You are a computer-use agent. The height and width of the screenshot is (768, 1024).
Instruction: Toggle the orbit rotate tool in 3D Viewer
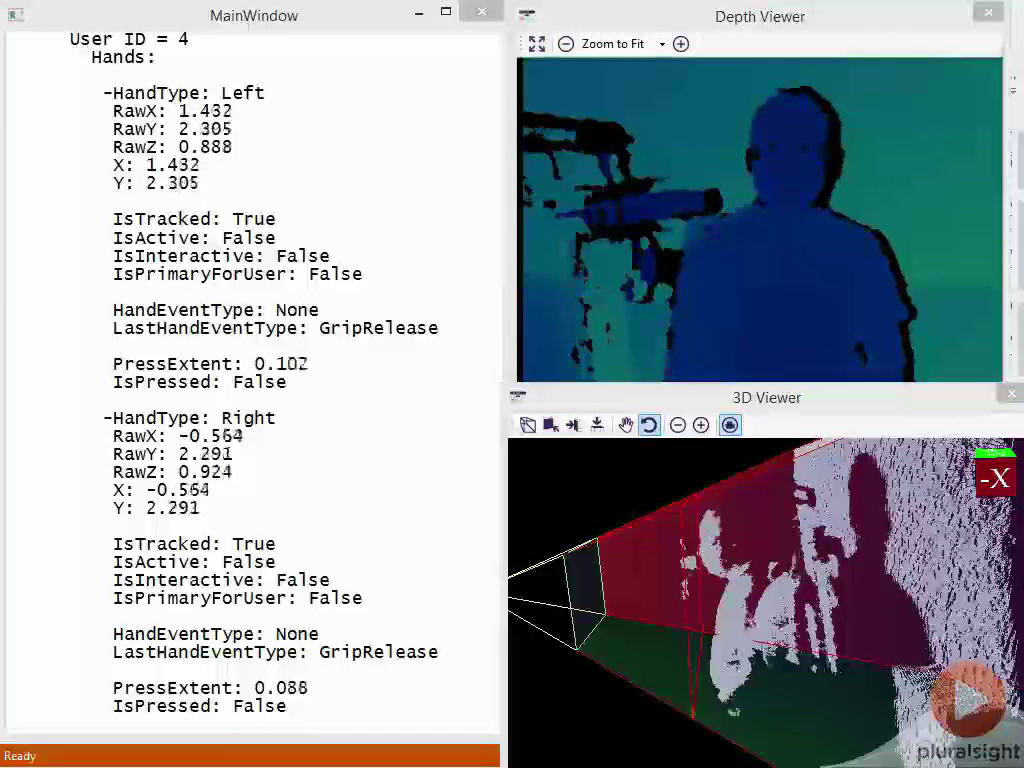point(649,425)
